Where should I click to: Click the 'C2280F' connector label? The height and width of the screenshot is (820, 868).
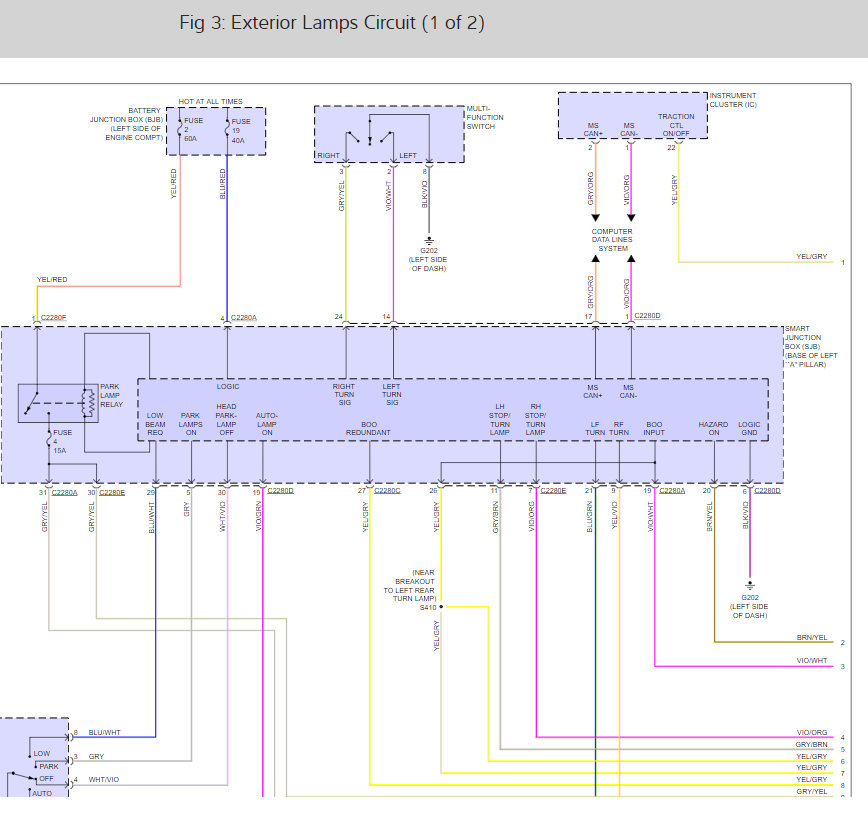coord(54,317)
